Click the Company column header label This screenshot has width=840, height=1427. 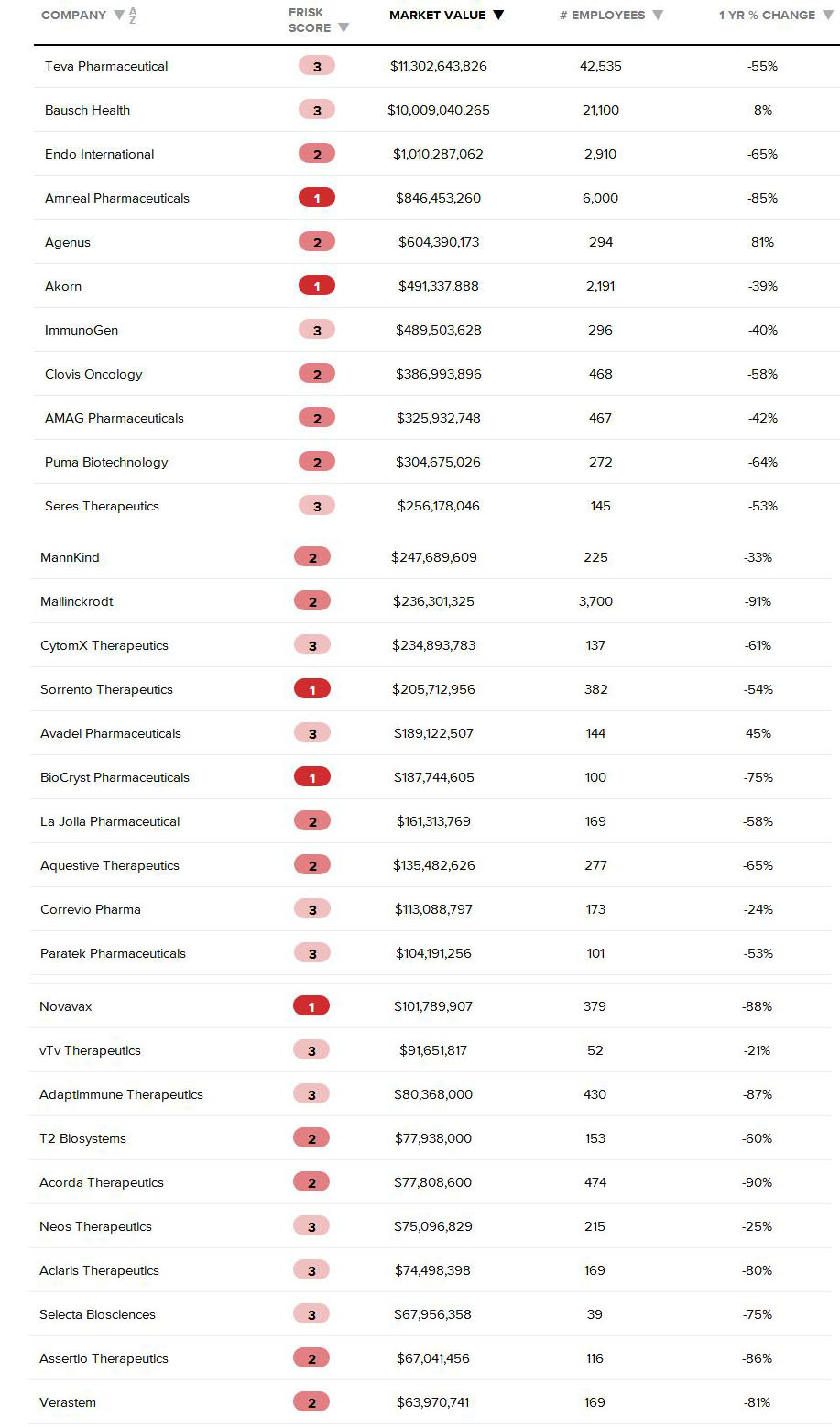[x=73, y=16]
